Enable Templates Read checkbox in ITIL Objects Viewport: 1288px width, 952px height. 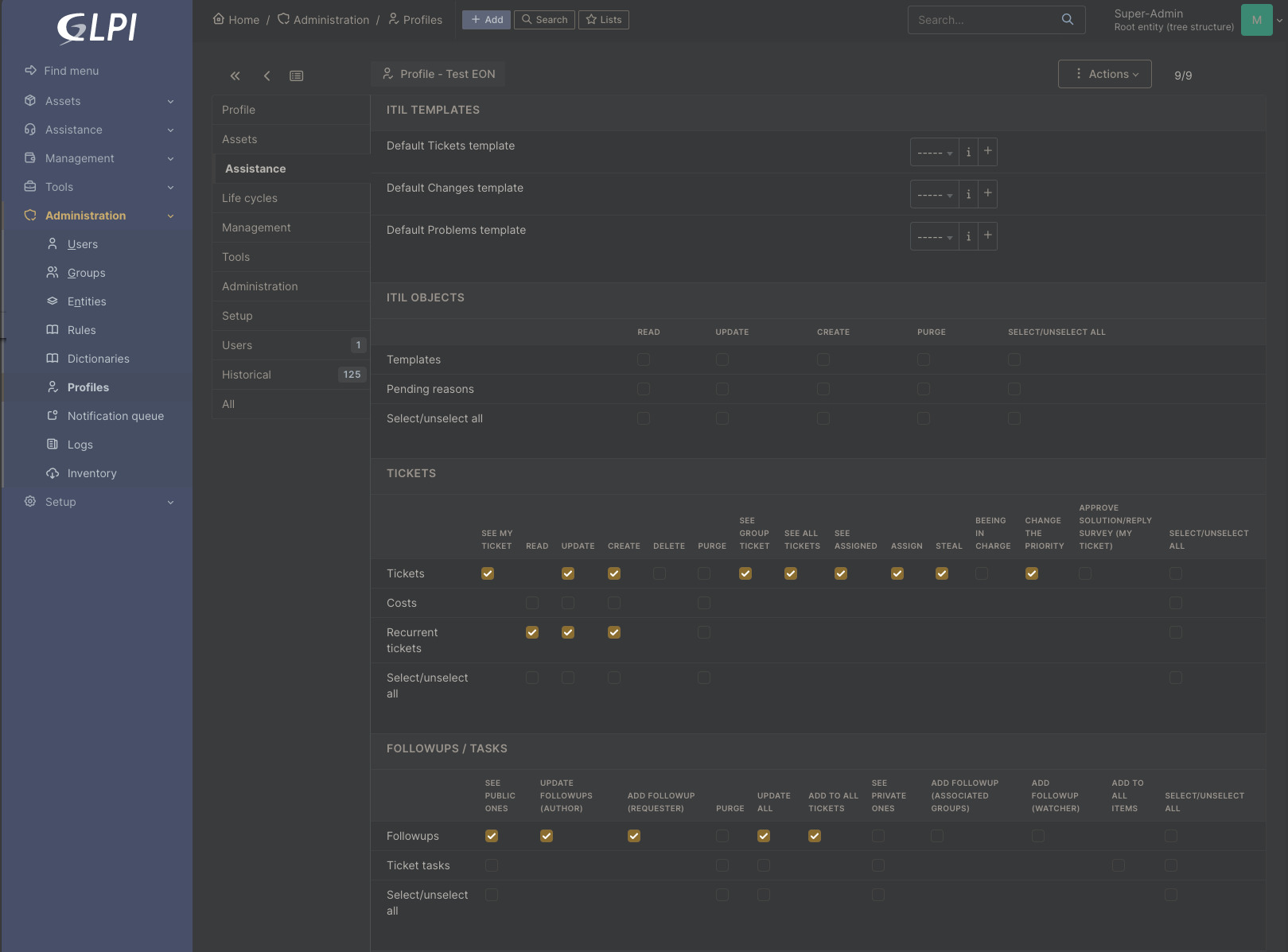pos(644,359)
